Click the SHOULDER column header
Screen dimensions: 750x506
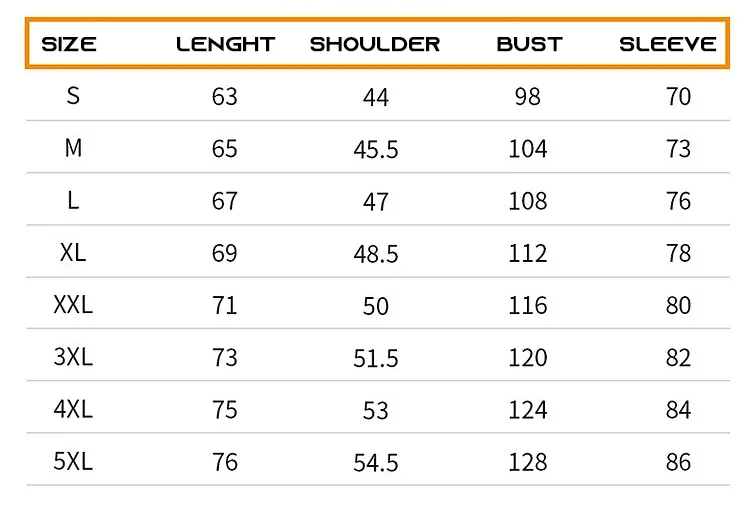click(x=375, y=44)
